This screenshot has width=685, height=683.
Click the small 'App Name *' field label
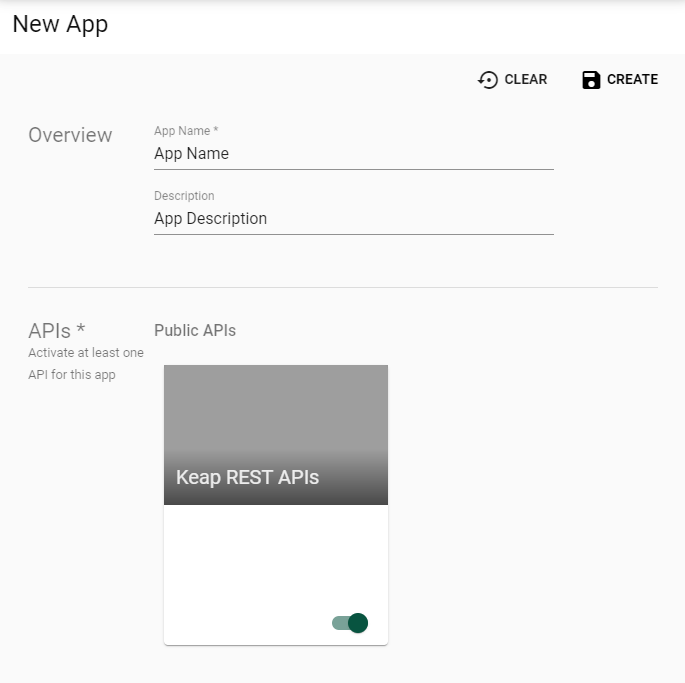(x=186, y=131)
